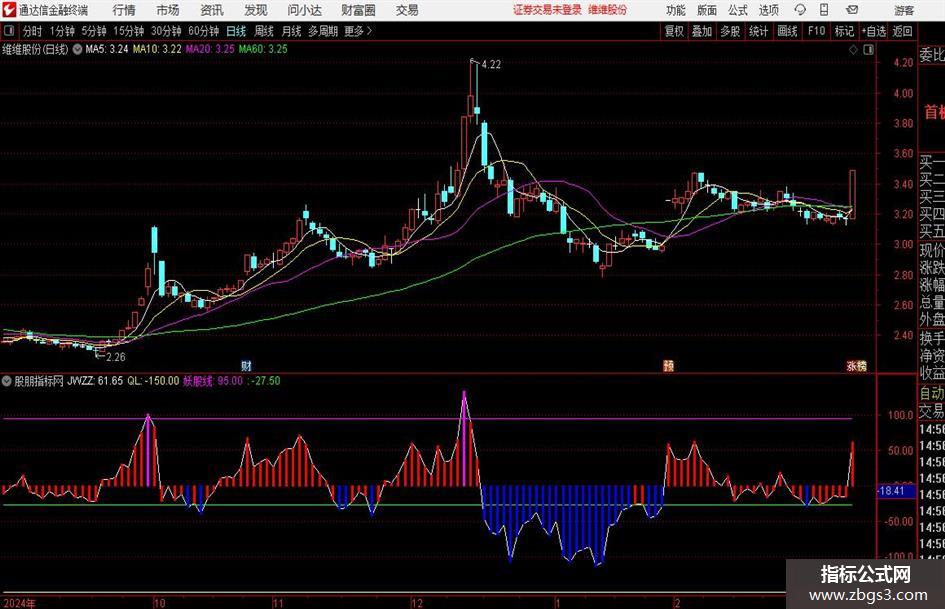The width and height of the screenshot is (945, 609).
Task: Expand the 维维股份(日线) indicator dropdown arrow
Action: (x=78, y=49)
